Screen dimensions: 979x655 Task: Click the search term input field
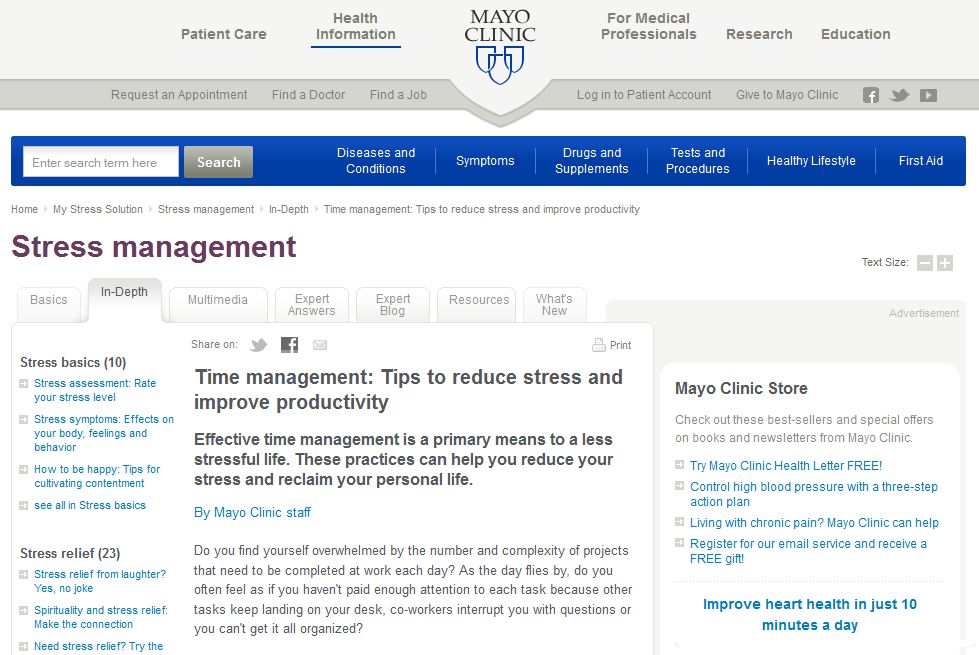point(101,162)
